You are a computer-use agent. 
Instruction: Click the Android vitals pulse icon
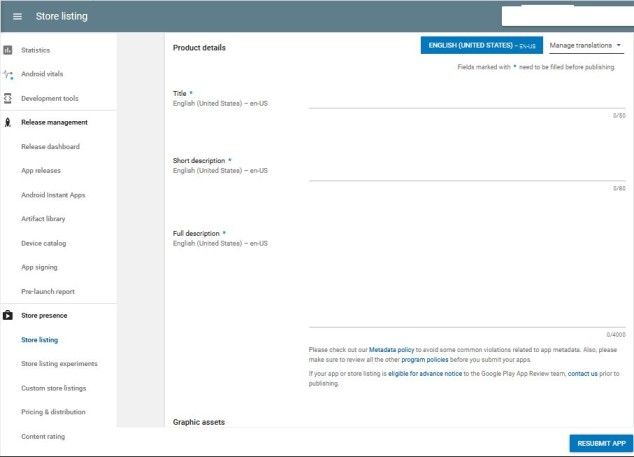pyautogui.click(x=8, y=74)
